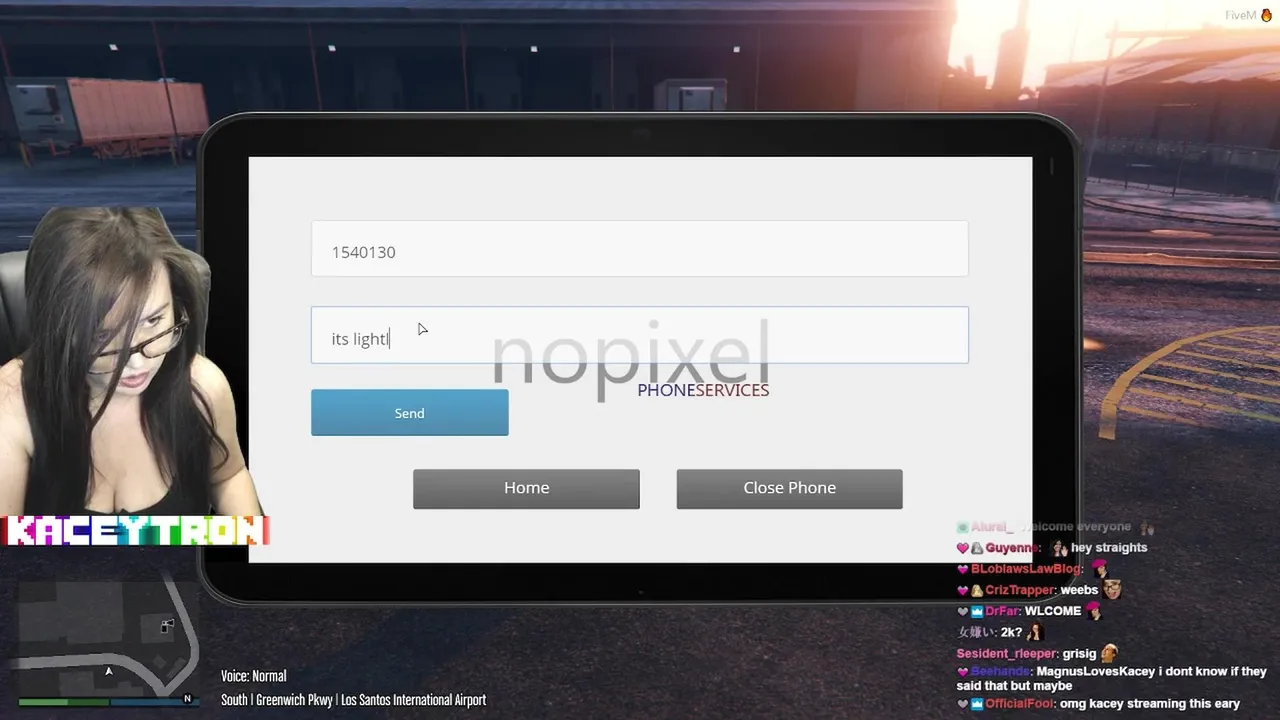The image size is (1280, 720).
Task: Click the emote after the "2k?" message
Action: point(1036,632)
